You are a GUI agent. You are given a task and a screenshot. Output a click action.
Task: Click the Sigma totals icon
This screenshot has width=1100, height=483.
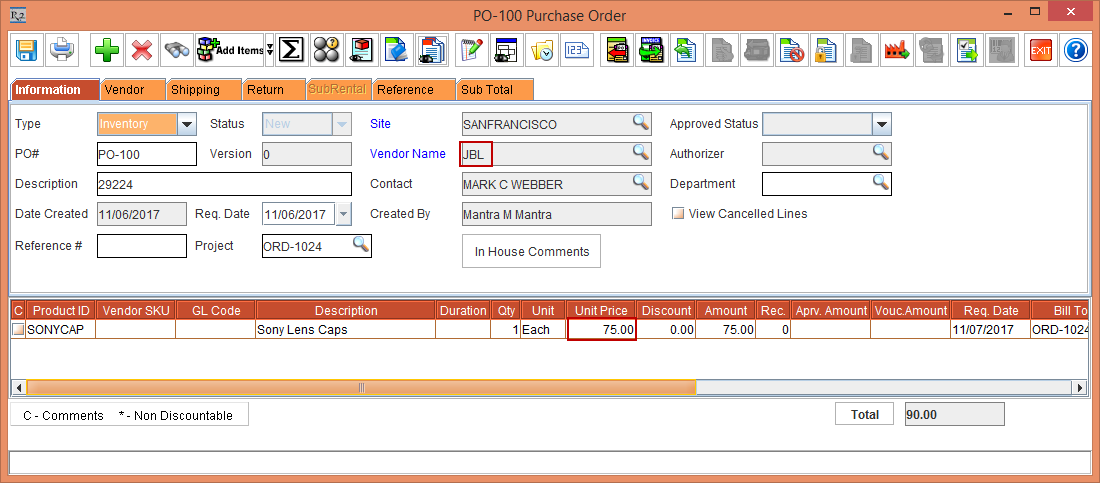pyautogui.click(x=290, y=49)
